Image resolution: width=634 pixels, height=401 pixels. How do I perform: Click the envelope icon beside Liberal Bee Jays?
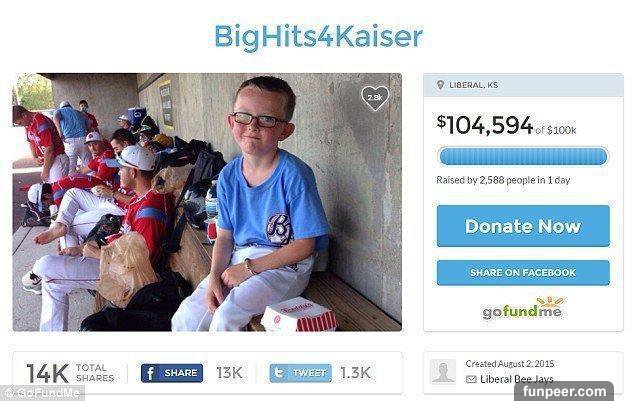[x=471, y=379]
